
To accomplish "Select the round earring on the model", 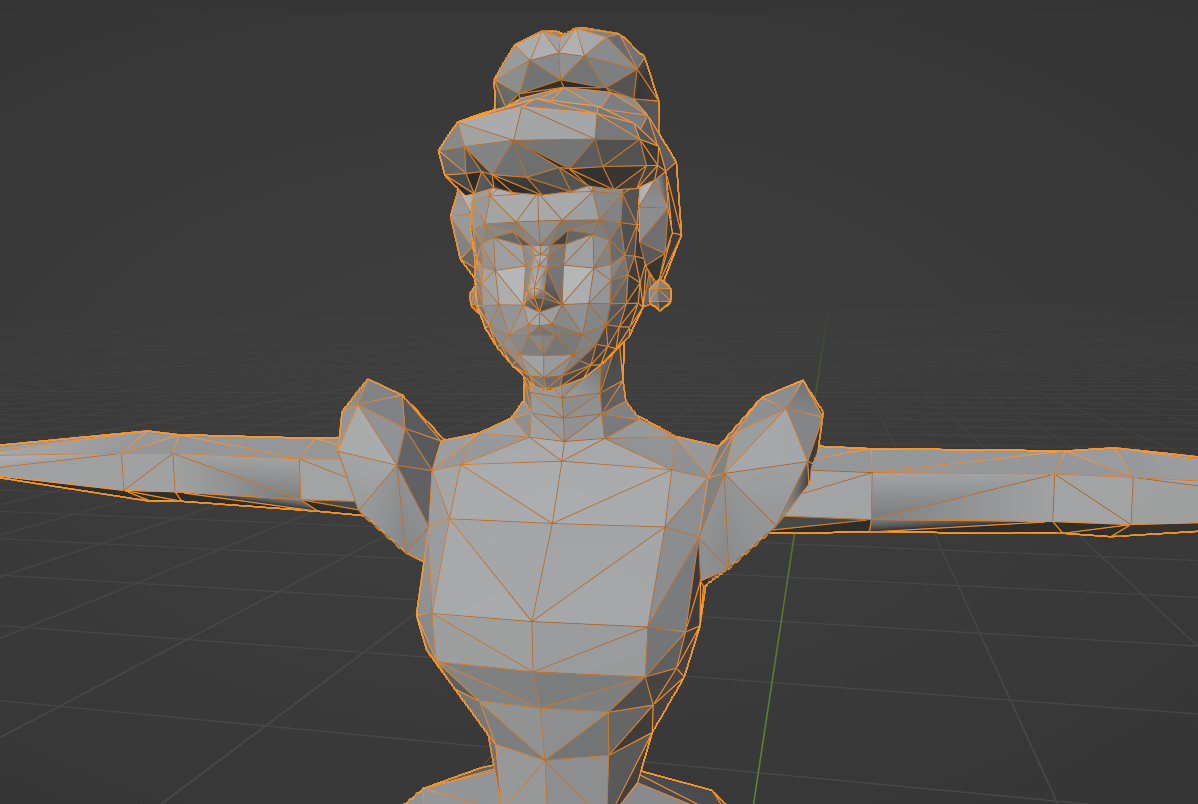I will click(x=660, y=294).
